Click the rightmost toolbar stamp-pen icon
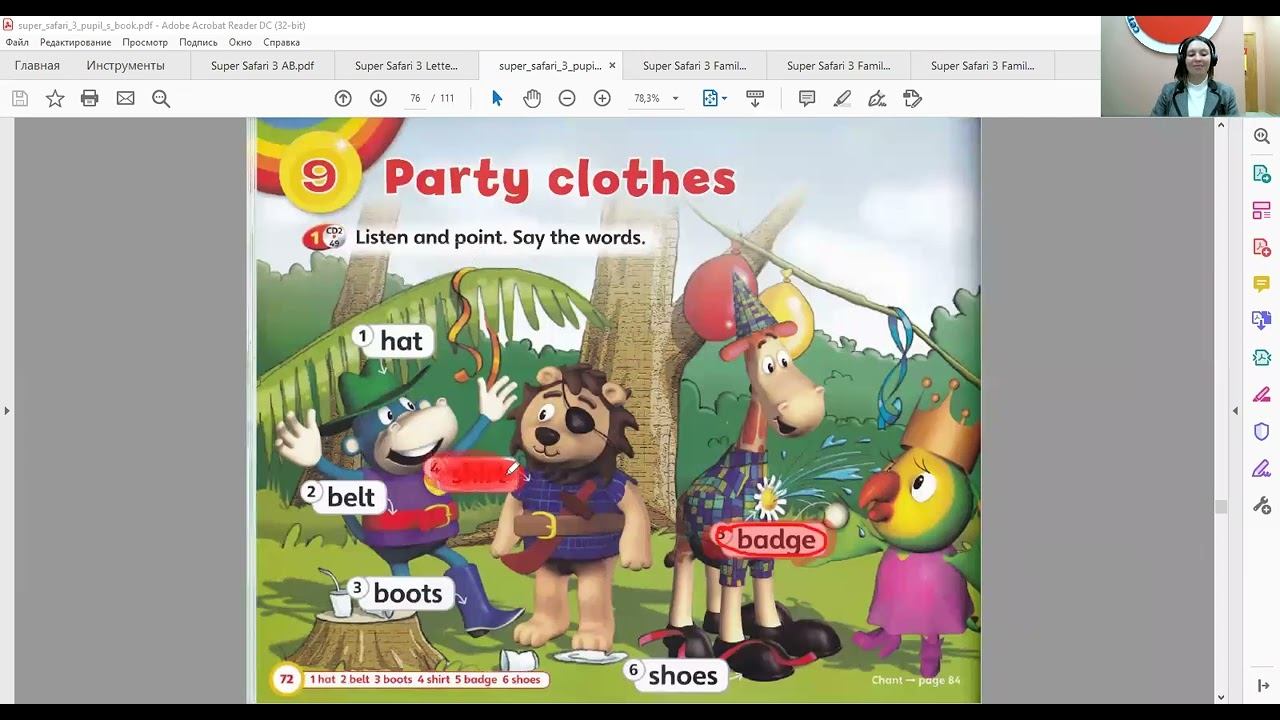The width and height of the screenshot is (1280, 720). point(912,98)
